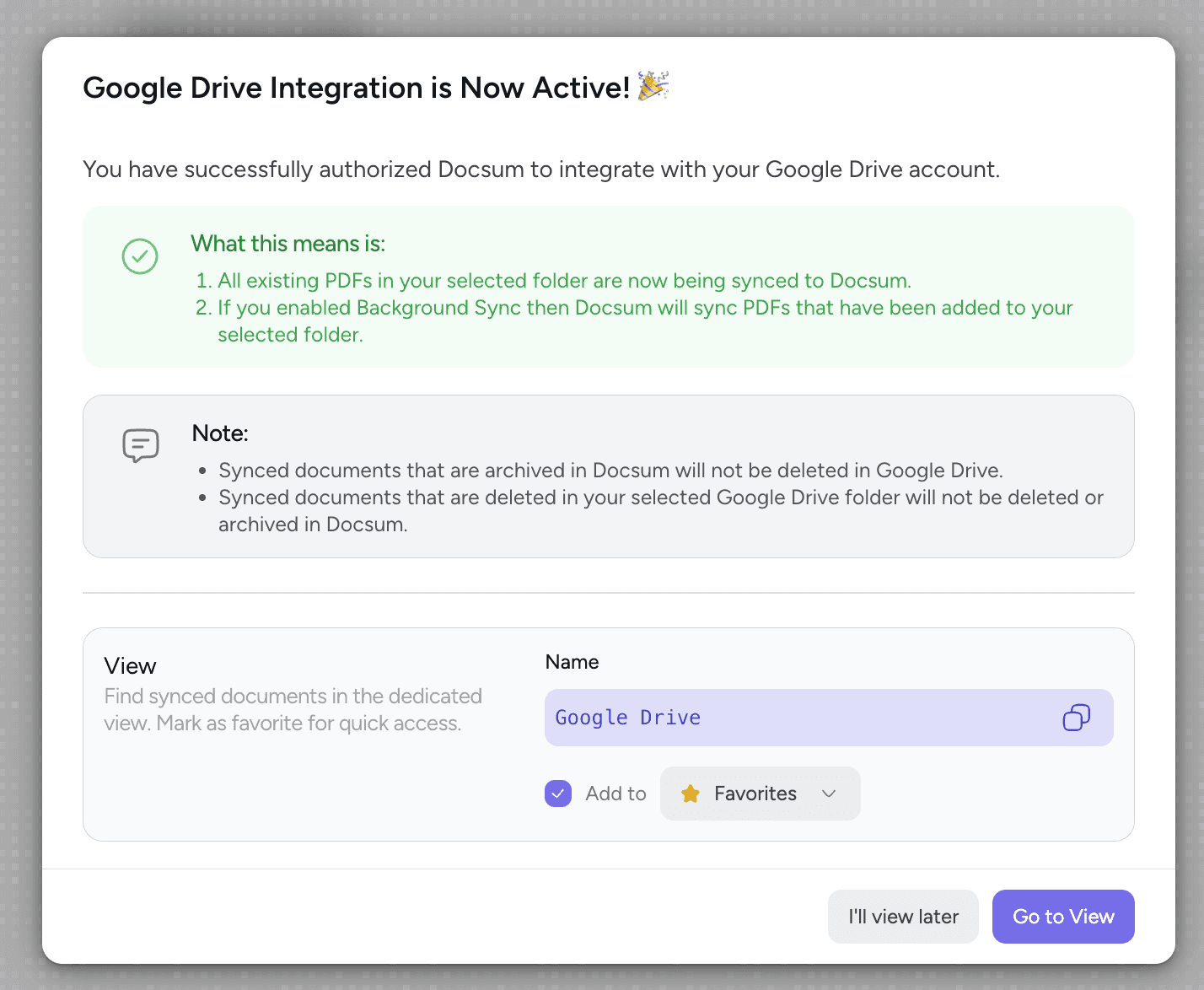Image resolution: width=1204 pixels, height=990 pixels.
Task: Click the 'Find synced documents' description text
Action: tap(293, 710)
